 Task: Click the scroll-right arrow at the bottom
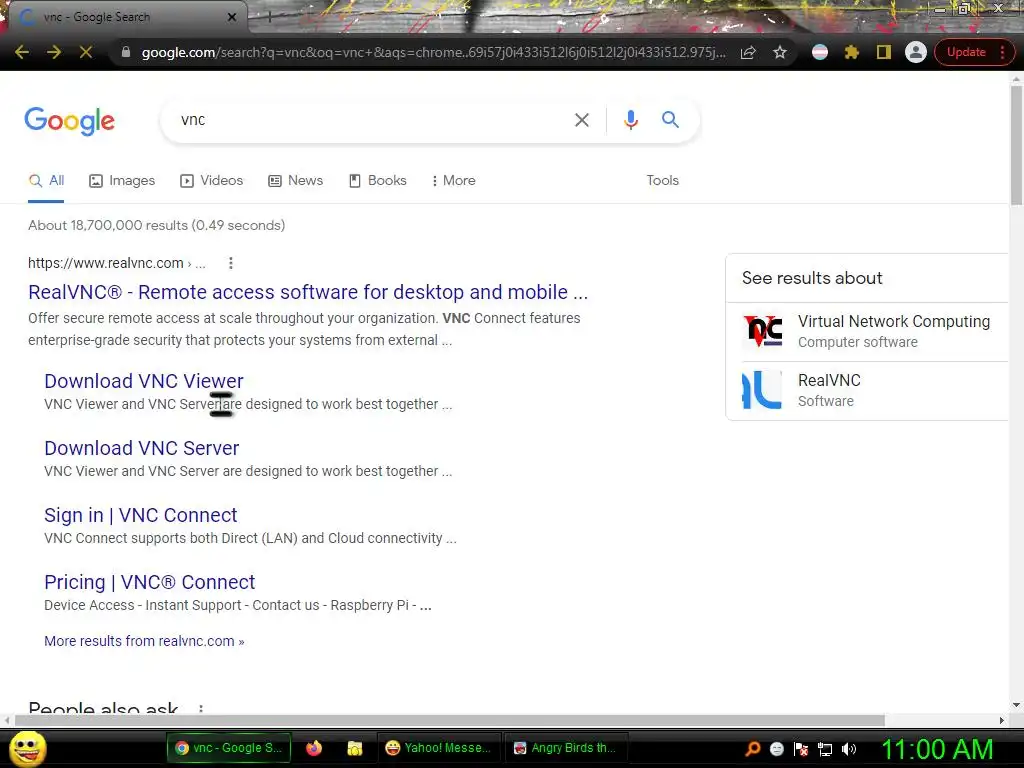tap(1002, 720)
